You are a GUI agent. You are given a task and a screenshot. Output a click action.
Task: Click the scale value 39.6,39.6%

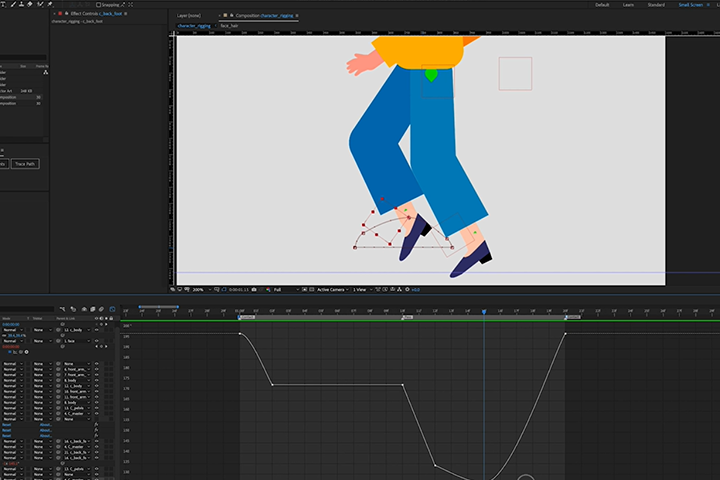(17, 335)
